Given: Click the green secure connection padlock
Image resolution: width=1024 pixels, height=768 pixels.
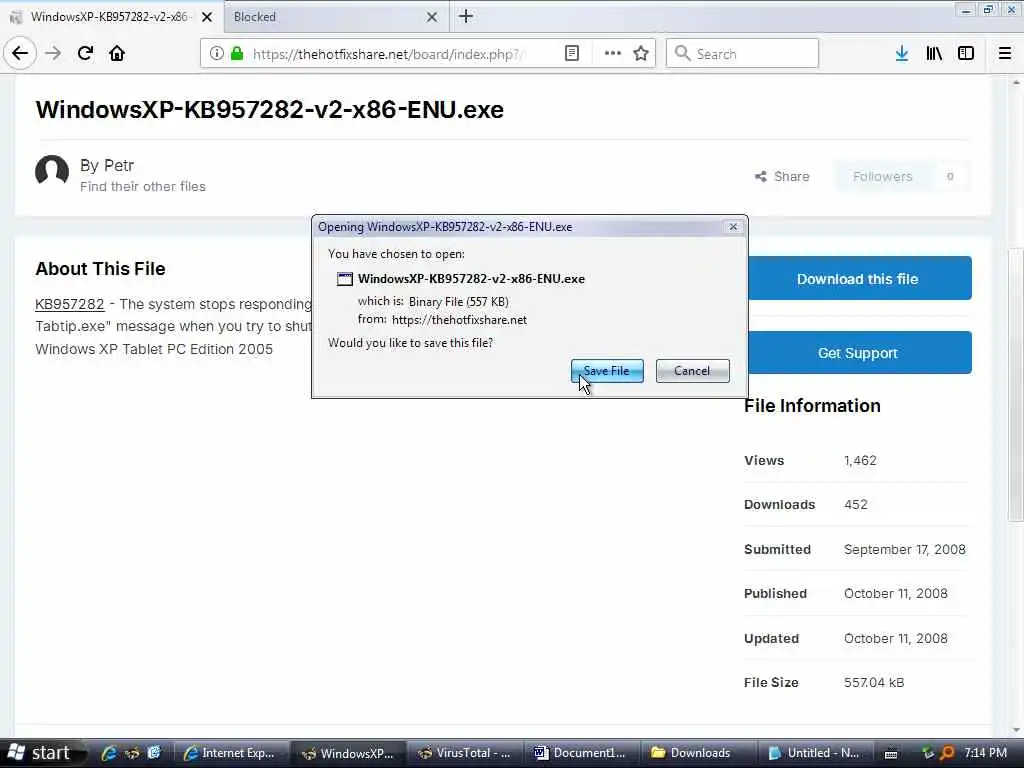Looking at the screenshot, I should pos(237,54).
